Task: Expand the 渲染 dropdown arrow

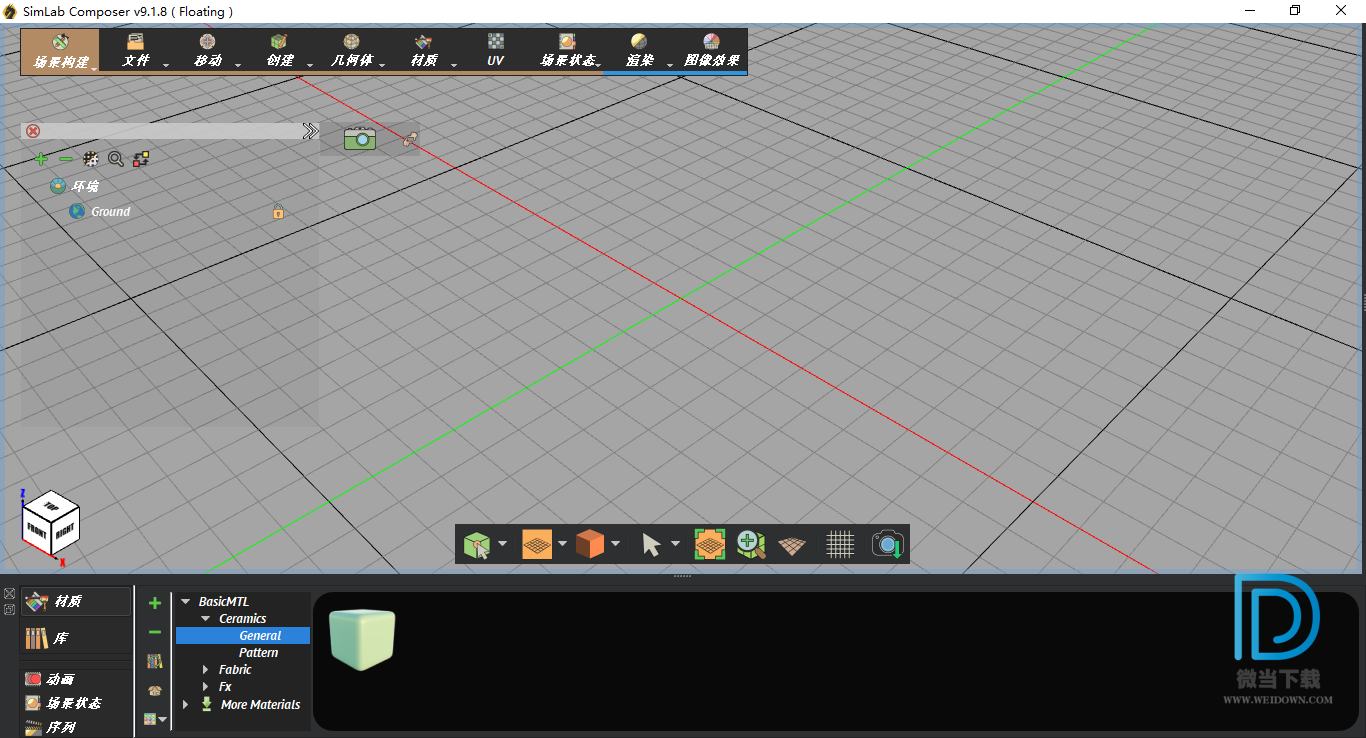Action: pyautogui.click(x=670, y=65)
